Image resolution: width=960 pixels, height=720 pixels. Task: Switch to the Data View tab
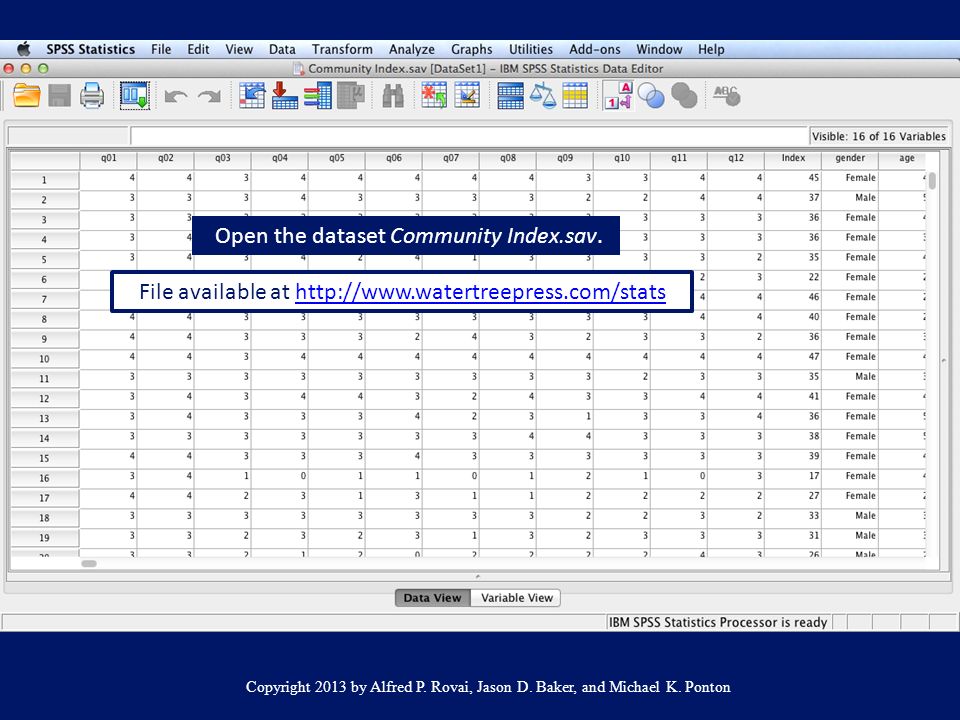coord(432,598)
